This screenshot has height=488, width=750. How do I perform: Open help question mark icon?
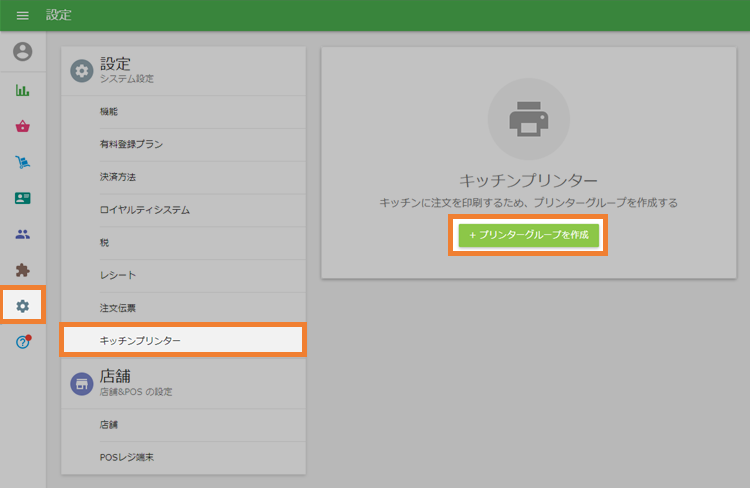pos(22,342)
